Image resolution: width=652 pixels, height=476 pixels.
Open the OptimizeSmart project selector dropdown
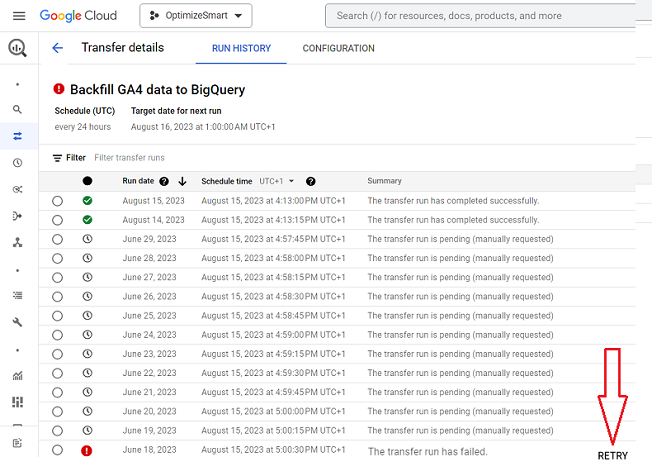click(196, 16)
